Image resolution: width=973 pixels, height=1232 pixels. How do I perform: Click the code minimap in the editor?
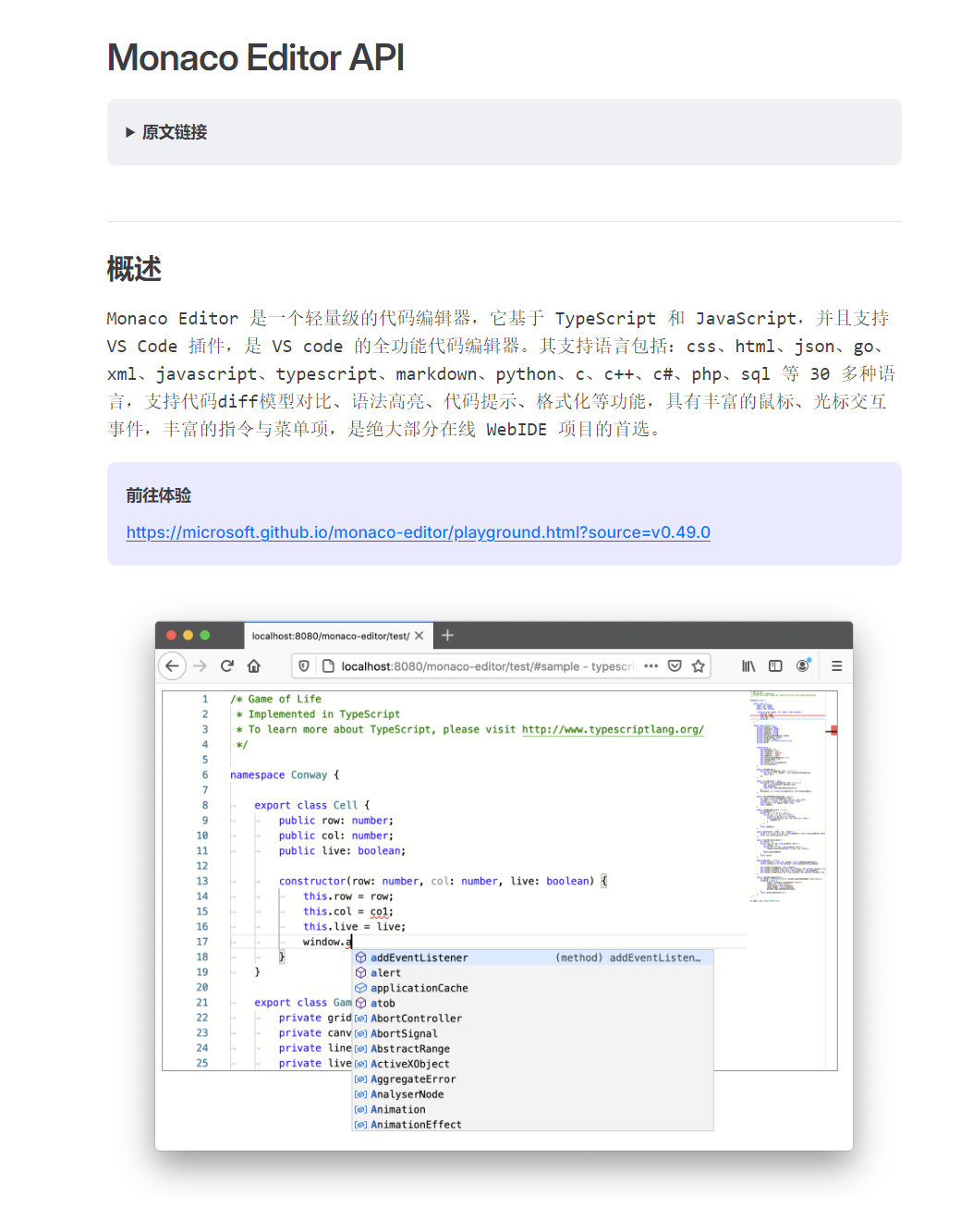787,795
